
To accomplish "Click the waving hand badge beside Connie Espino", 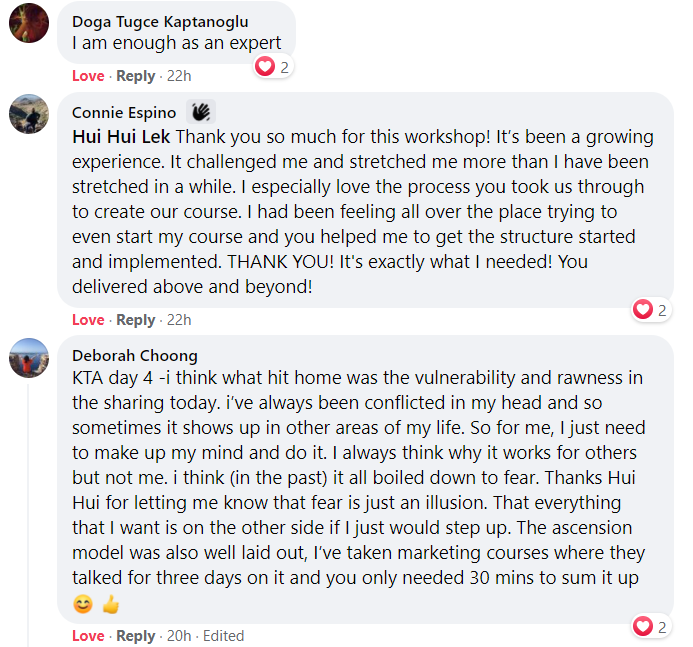I will pos(201,112).
